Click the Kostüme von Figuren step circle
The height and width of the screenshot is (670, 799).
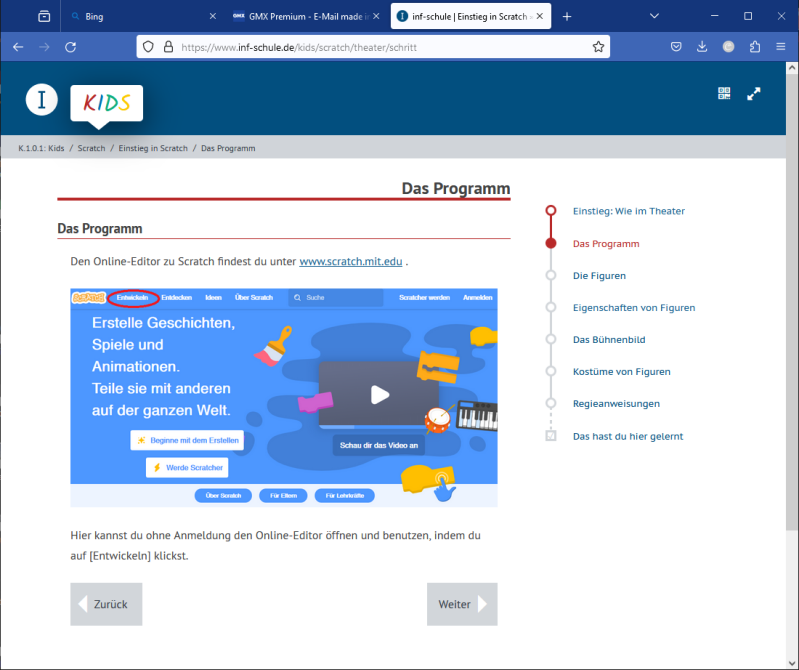coord(551,371)
